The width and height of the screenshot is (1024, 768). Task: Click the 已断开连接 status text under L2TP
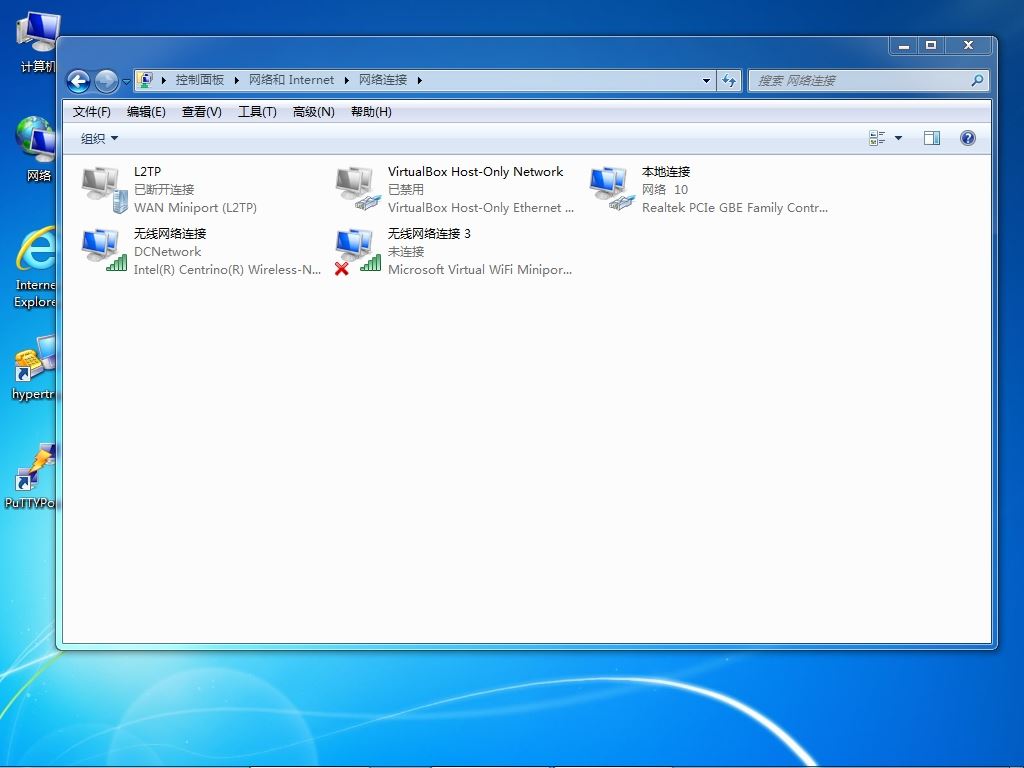(x=164, y=189)
